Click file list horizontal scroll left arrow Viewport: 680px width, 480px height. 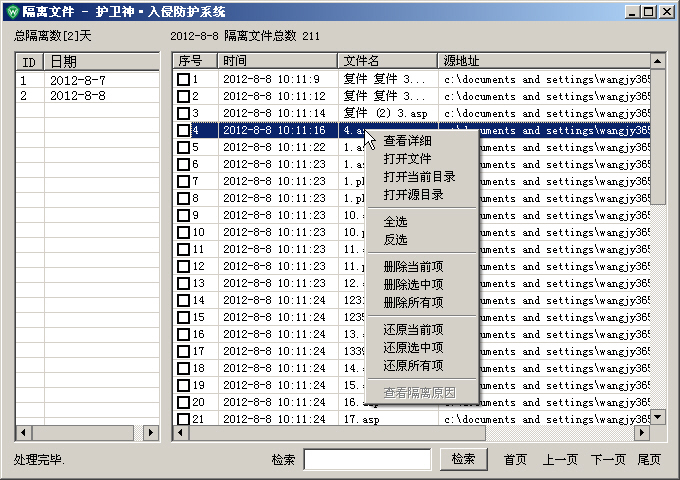coord(180,433)
